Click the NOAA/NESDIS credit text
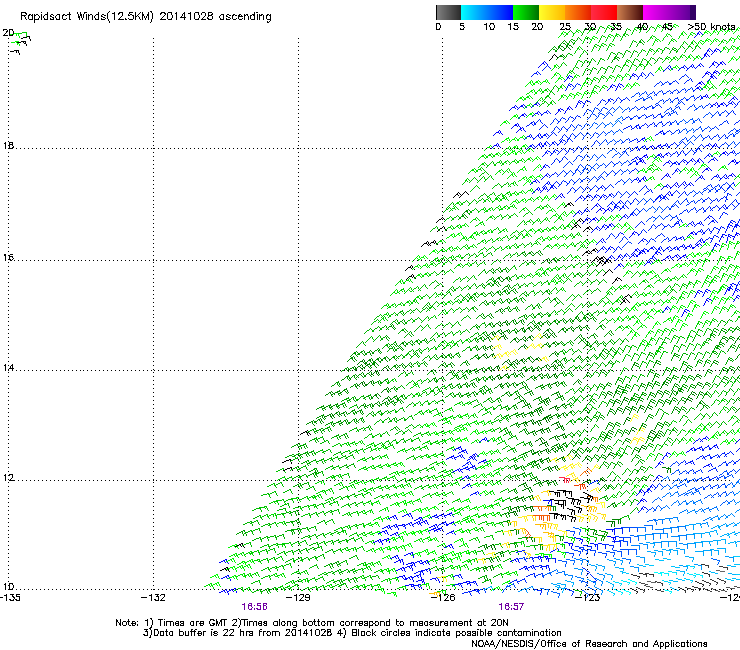This screenshot has width=740, height=650. 589,644
